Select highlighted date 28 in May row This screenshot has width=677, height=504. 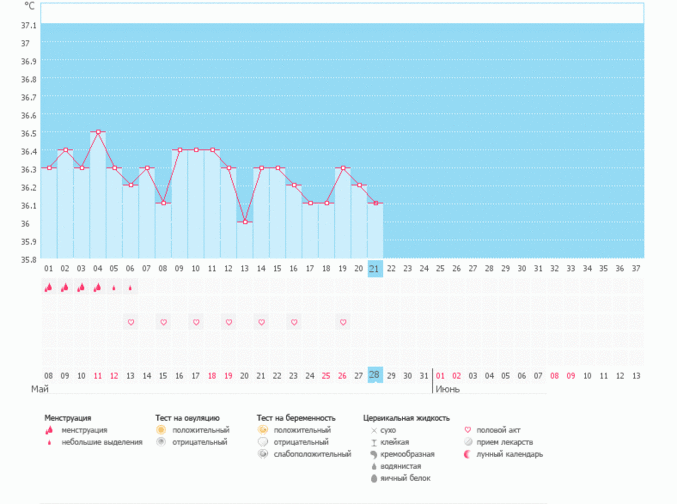click(375, 375)
